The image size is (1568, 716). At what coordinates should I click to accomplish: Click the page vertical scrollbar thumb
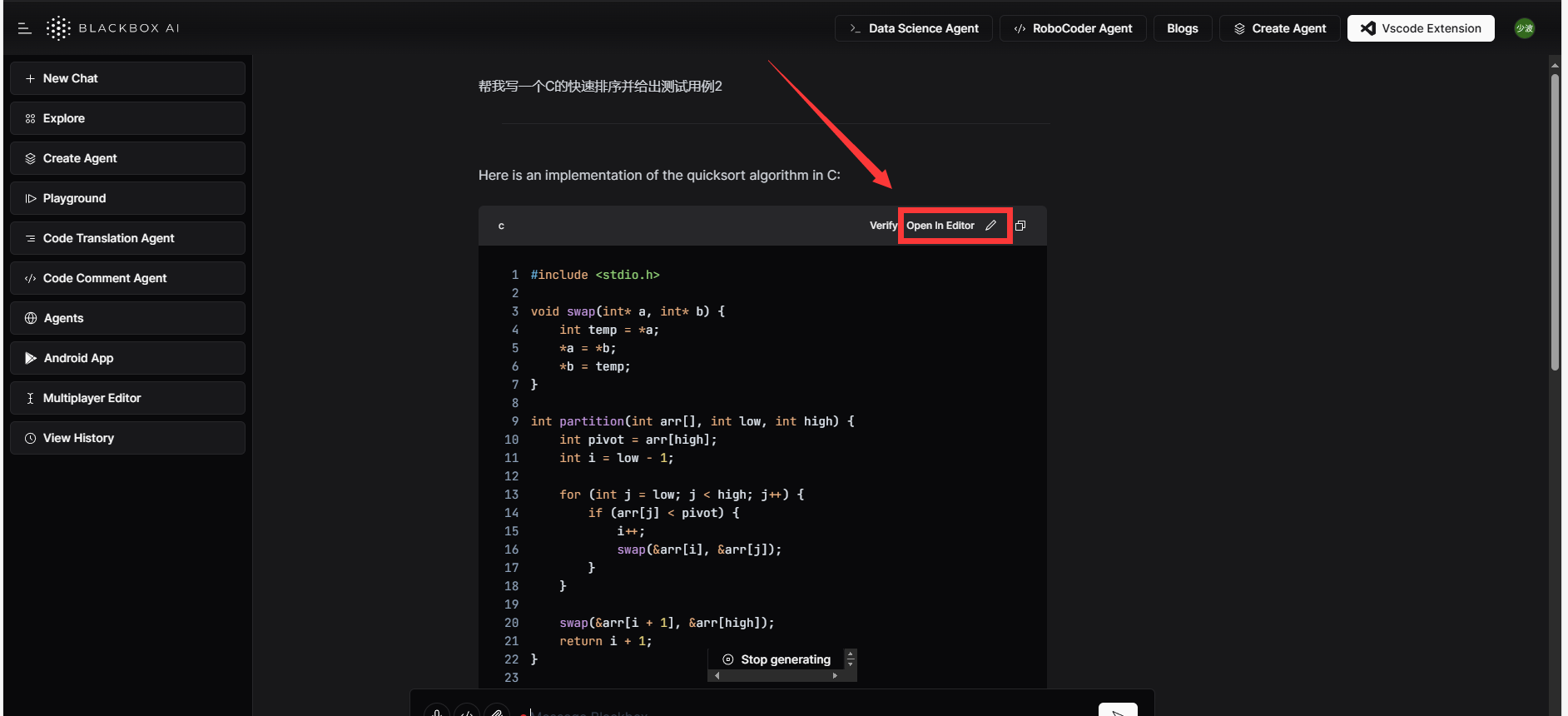pyautogui.click(x=1555, y=221)
